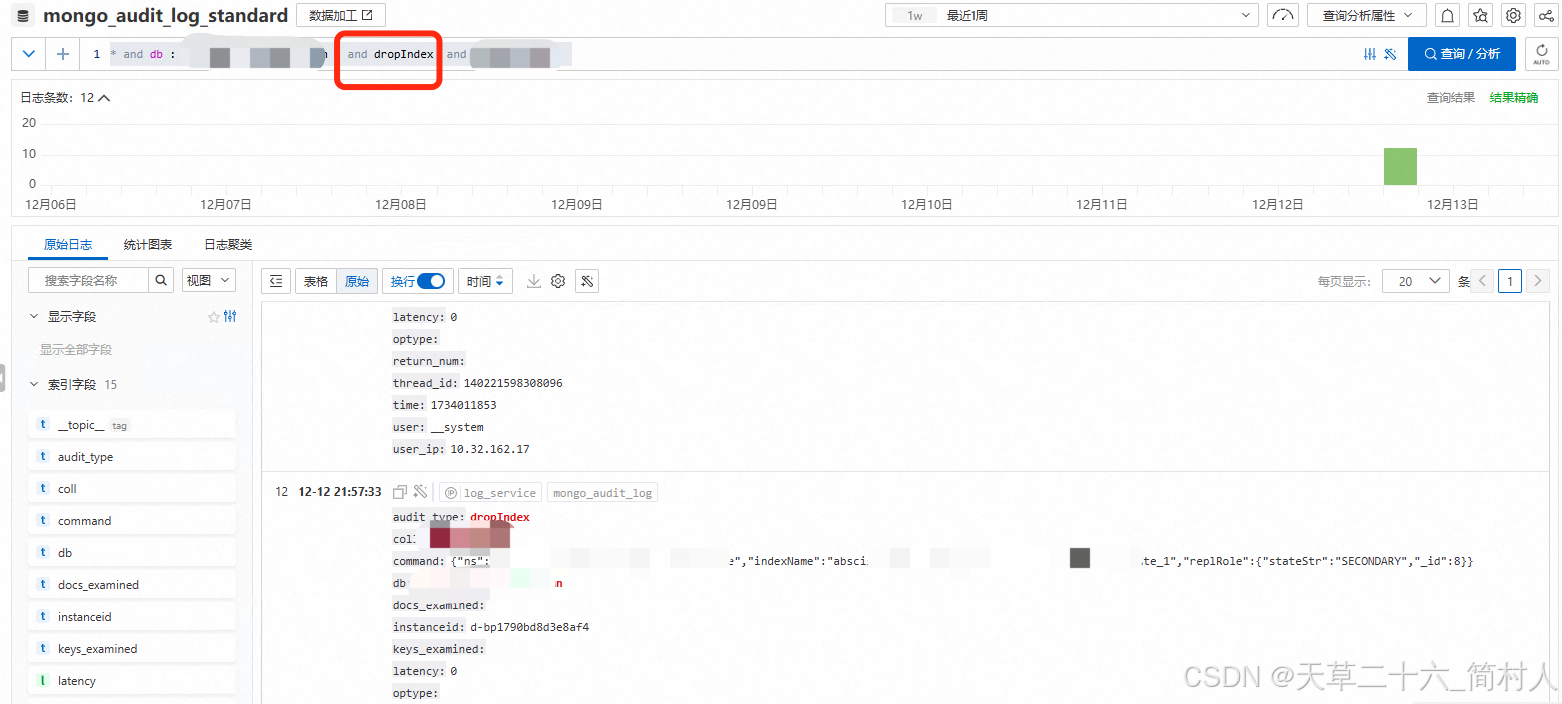The height and width of the screenshot is (704, 1562).
Task: Select the __topic__ index field
Action: pos(133,425)
